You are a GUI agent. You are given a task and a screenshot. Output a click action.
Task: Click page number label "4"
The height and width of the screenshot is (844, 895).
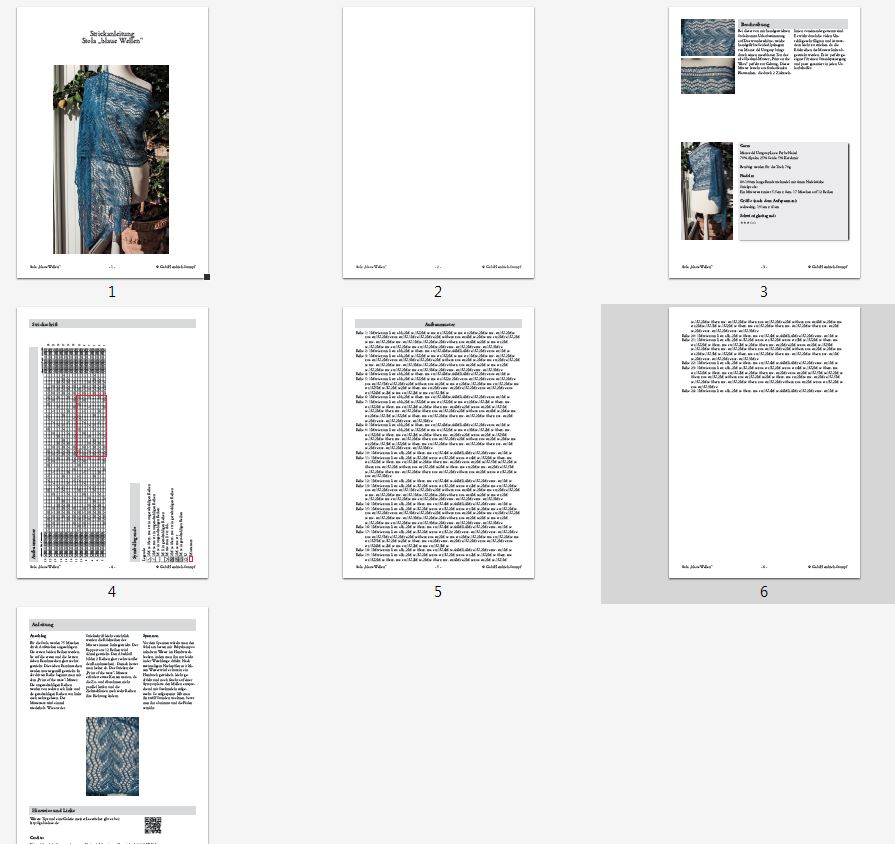112,592
